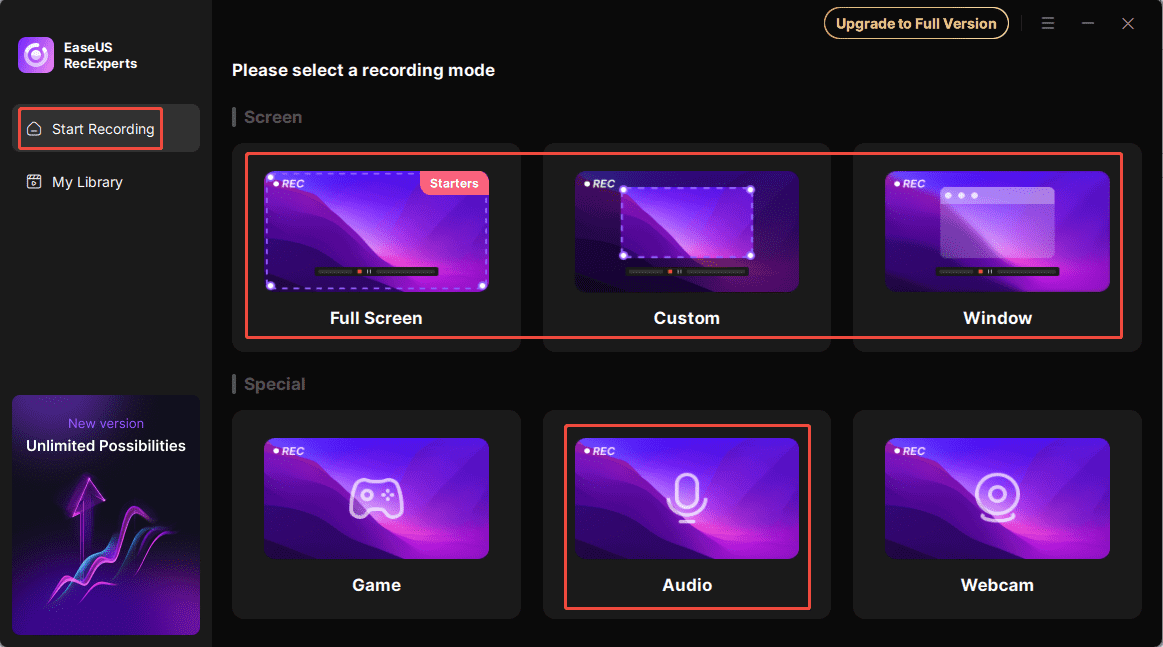Open the New version Unlimited Possibilities banner
The width and height of the screenshot is (1163, 647).
[x=105, y=515]
